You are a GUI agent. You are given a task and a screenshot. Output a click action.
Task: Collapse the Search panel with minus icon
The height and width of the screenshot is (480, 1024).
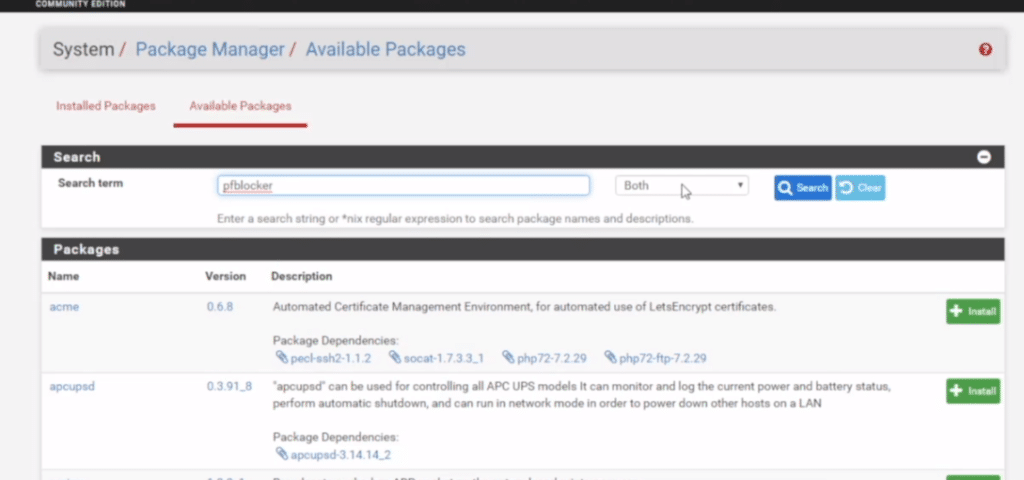[984, 157]
